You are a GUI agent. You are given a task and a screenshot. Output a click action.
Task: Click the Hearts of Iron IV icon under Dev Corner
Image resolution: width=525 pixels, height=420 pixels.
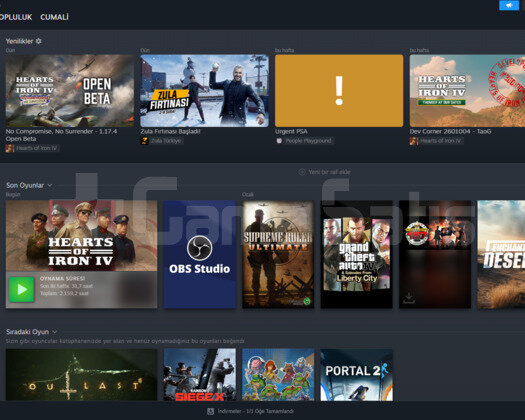pos(414,141)
